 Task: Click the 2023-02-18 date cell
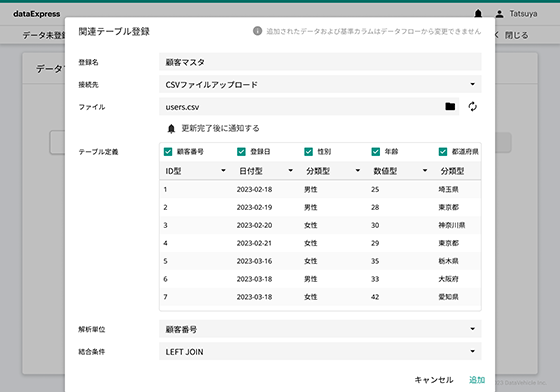point(254,189)
